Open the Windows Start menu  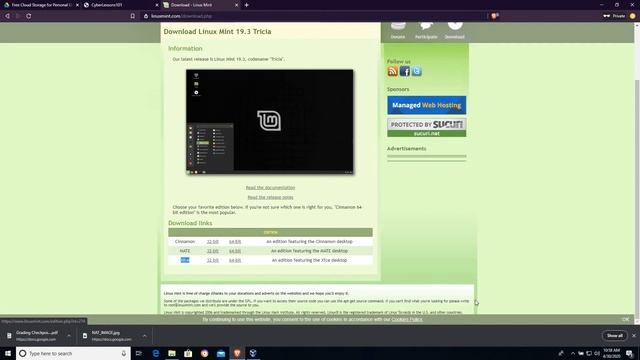click(x=8, y=353)
